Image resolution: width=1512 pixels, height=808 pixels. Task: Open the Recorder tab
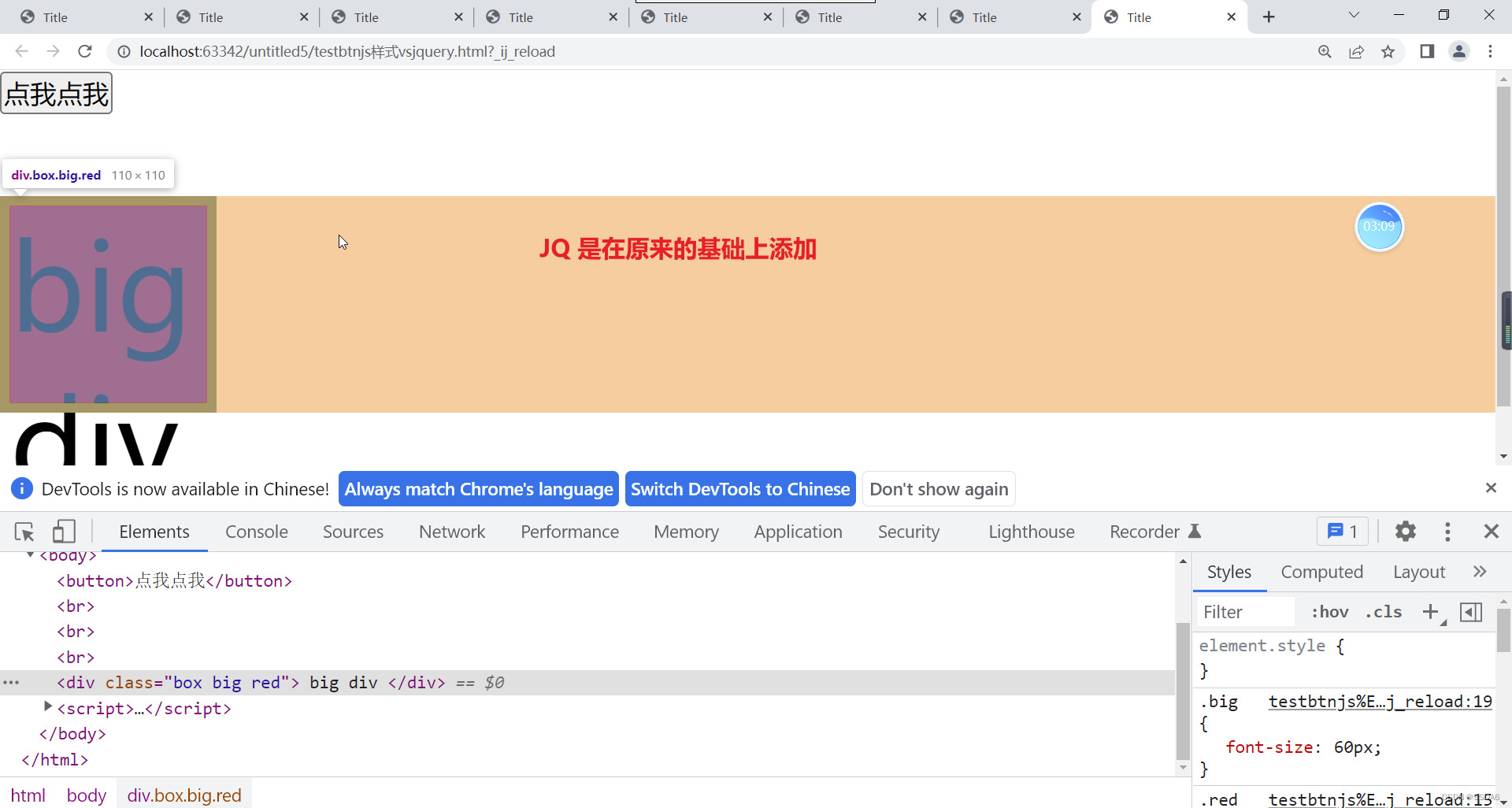[x=1154, y=532]
